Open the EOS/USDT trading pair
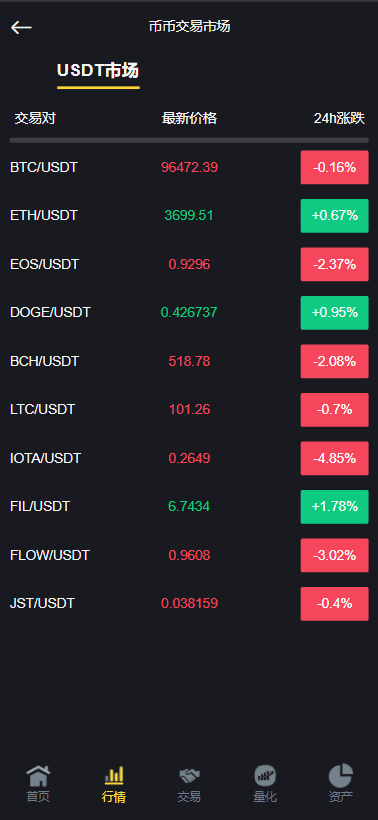Viewport: 378px width, 820px height. click(x=189, y=264)
